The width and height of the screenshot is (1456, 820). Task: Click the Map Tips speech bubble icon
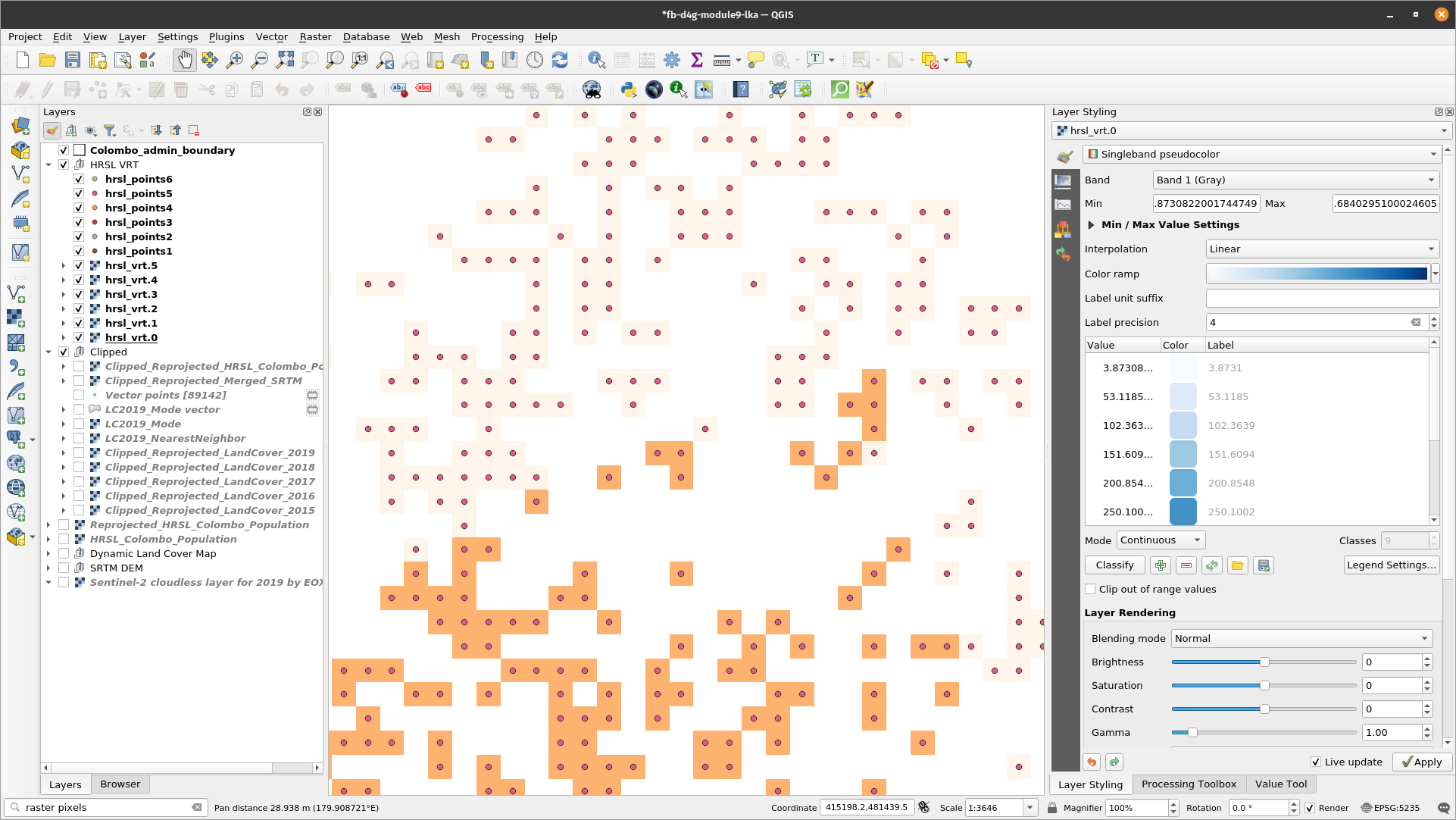[755, 61]
